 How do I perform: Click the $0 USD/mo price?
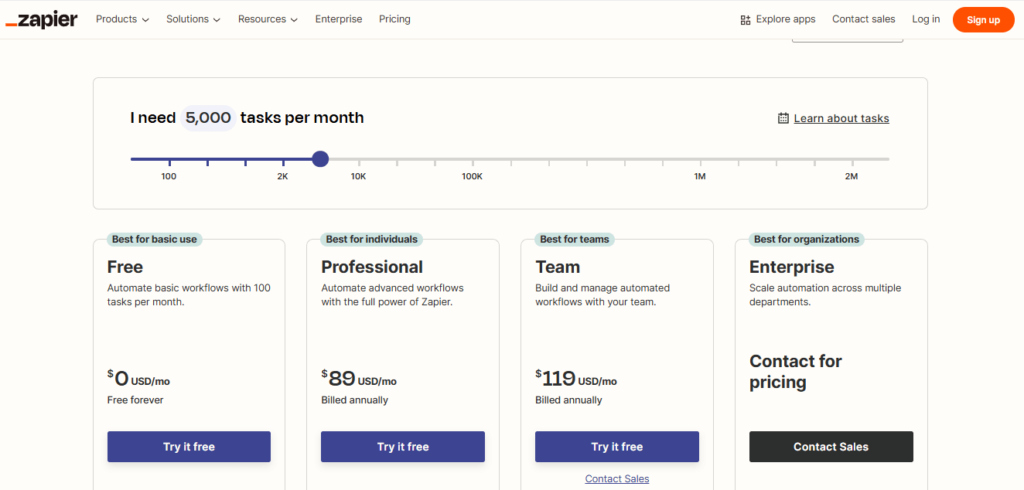(138, 378)
